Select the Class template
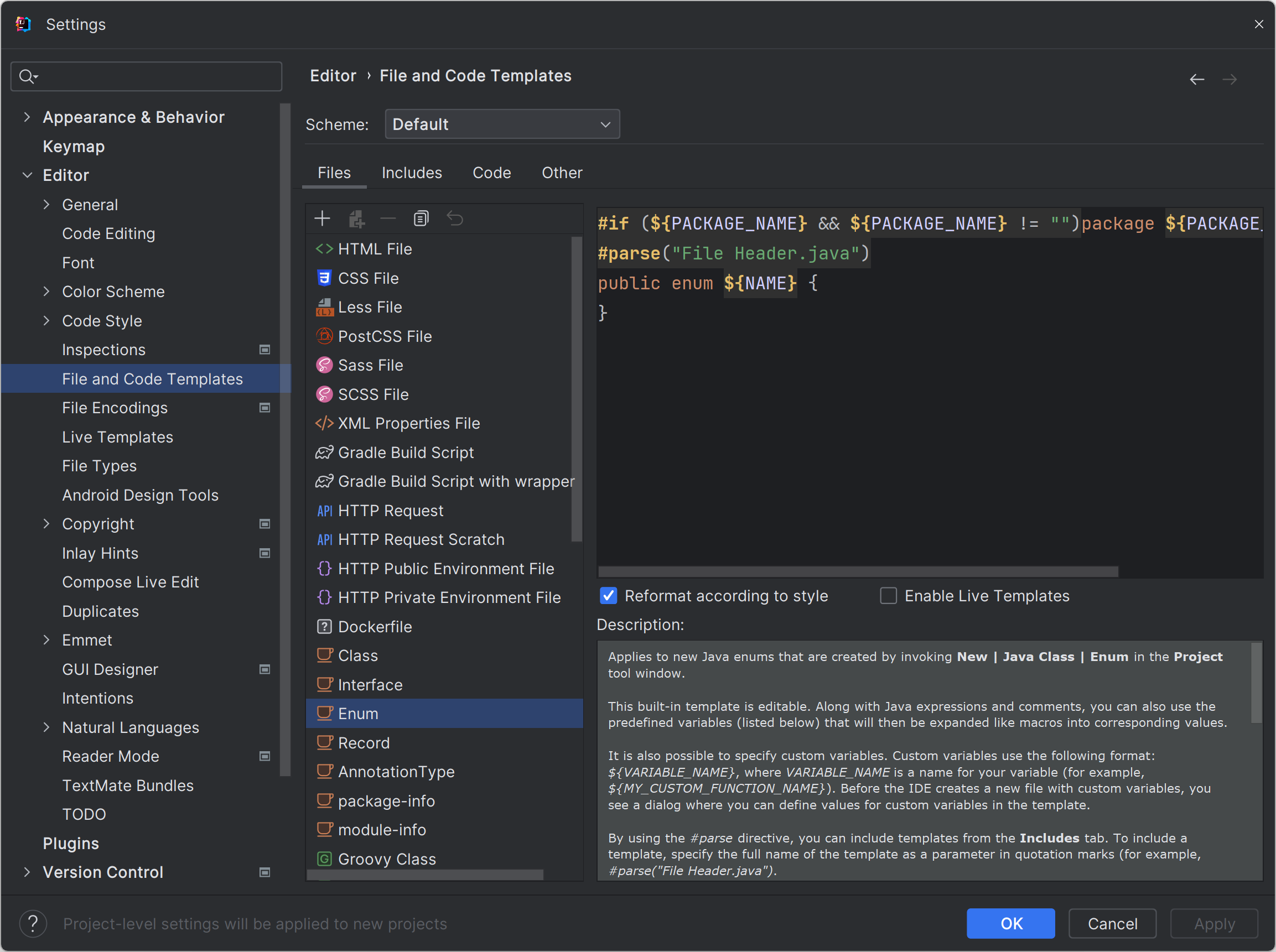The width and height of the screenshot is (1276, 952). click(x=444, y=655)
